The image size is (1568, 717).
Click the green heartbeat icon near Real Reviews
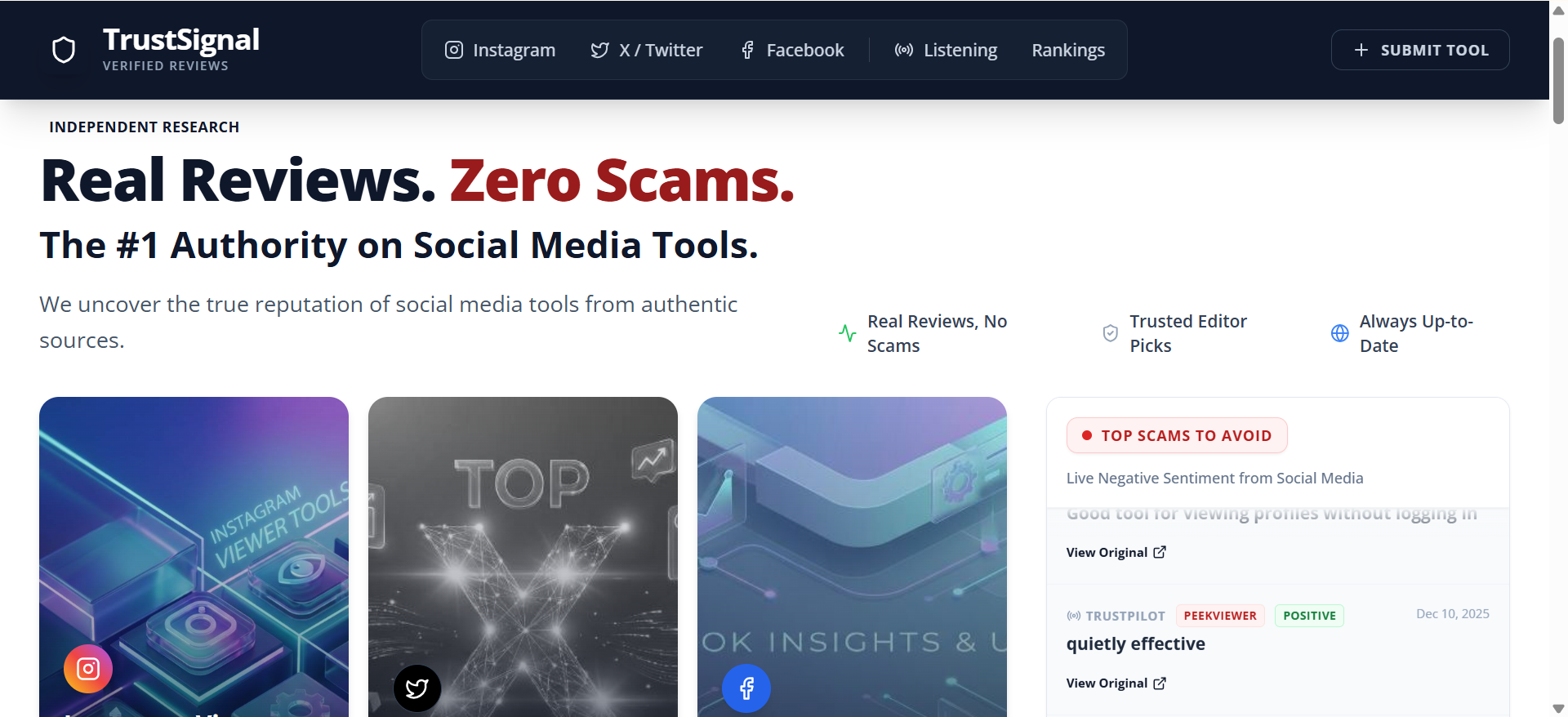[847, 333]
